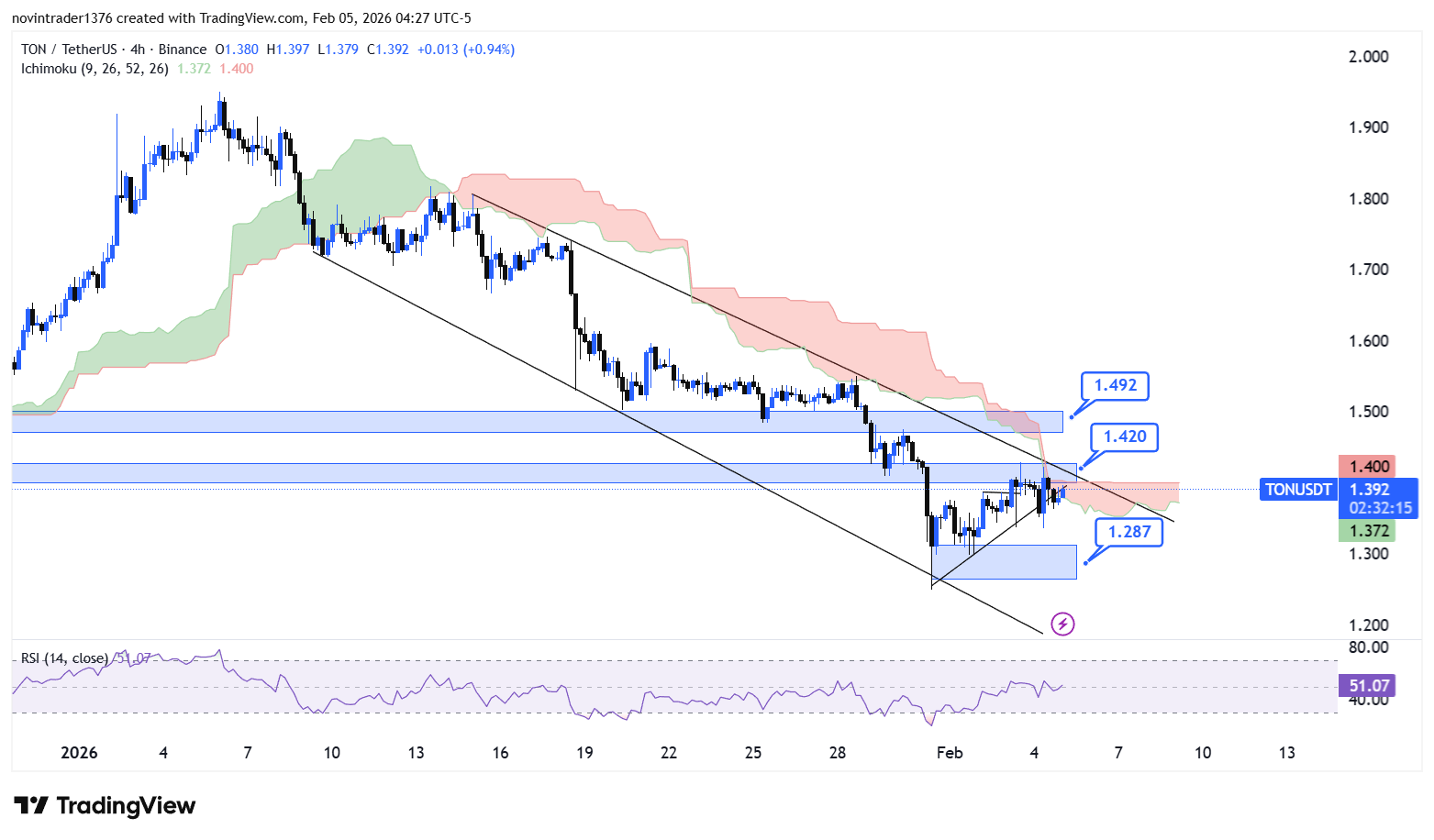Select the 2026 label on the time axis
Screen dimensions: 1434x840
click(79, 753)
